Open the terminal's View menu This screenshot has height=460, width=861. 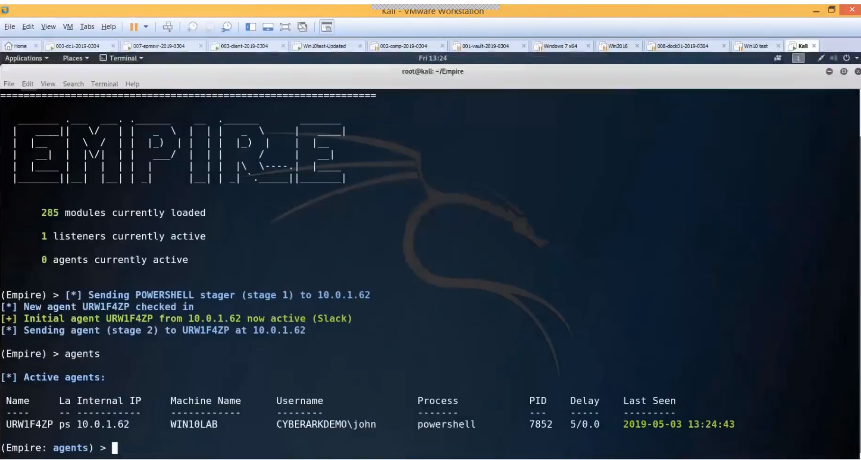pyautogui.click(x=48, y=84)
